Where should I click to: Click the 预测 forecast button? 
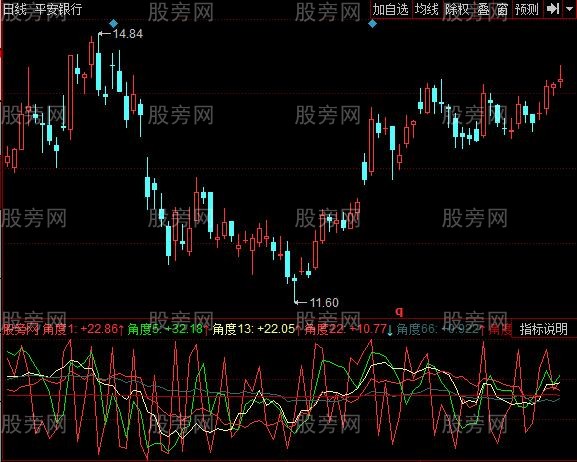coord(527,9)
